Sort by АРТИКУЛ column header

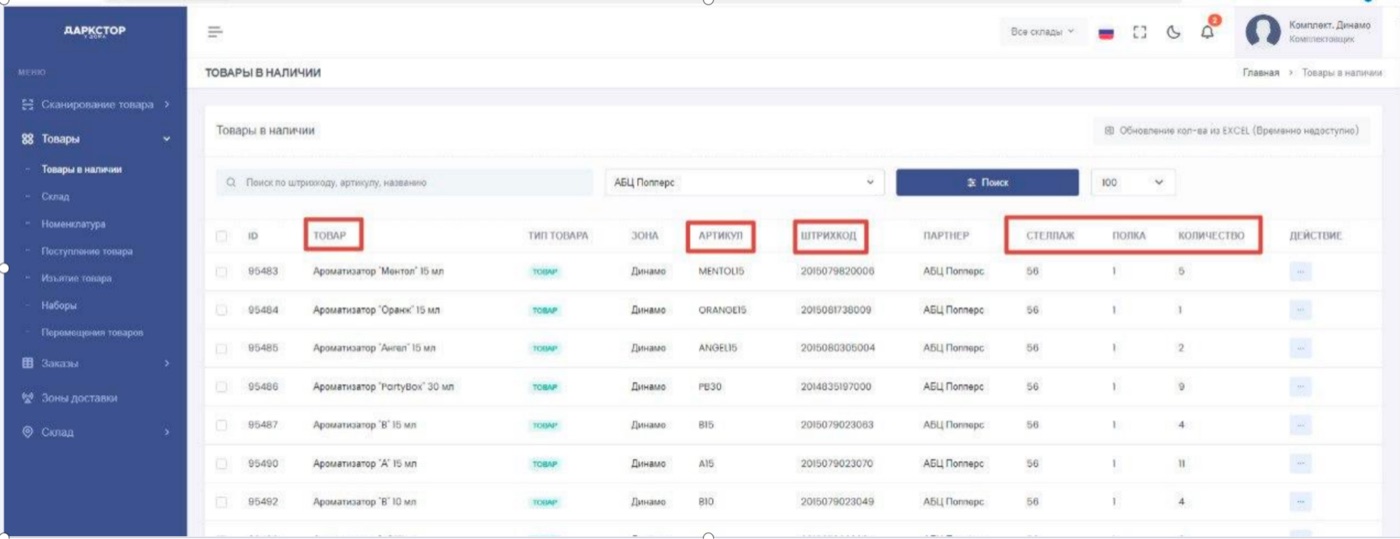click(720, 236)
